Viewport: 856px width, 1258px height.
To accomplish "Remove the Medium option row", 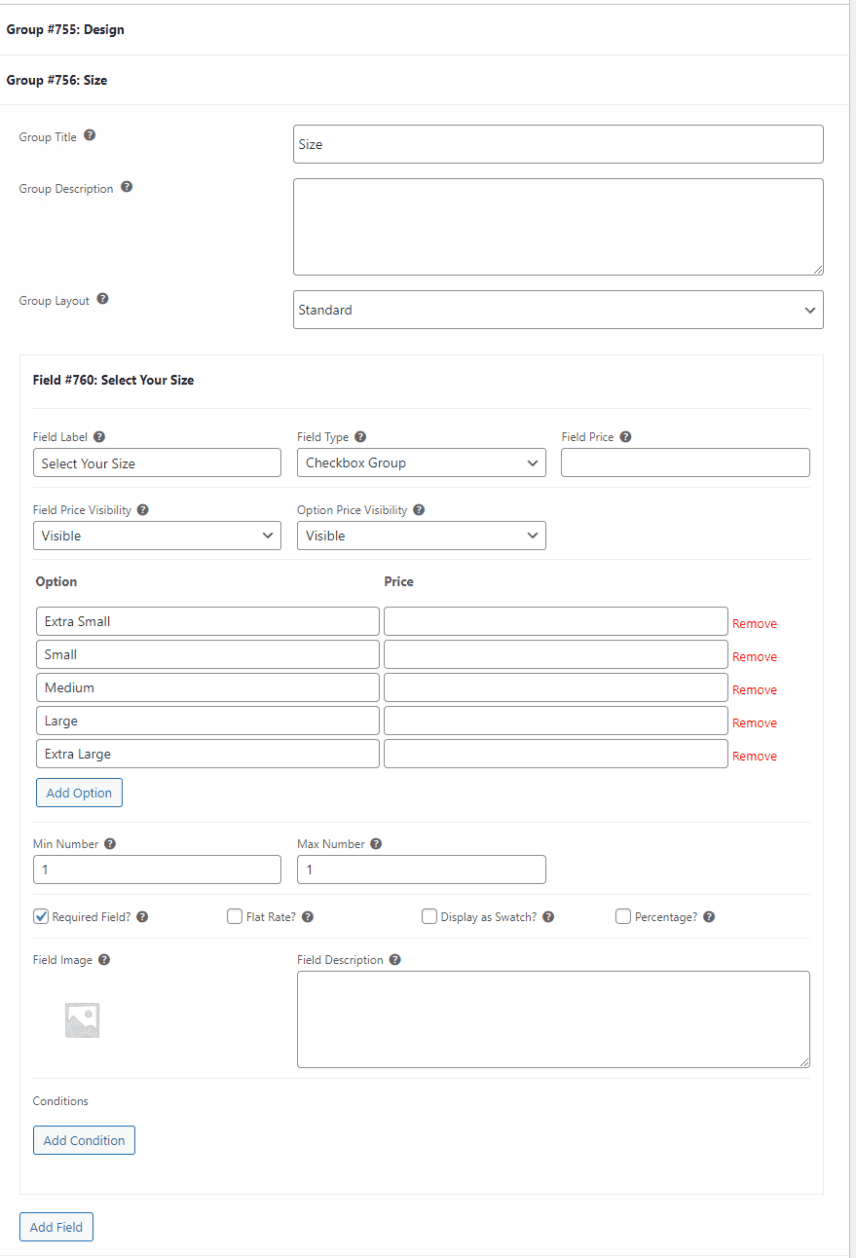I will [x=754, y=689].
